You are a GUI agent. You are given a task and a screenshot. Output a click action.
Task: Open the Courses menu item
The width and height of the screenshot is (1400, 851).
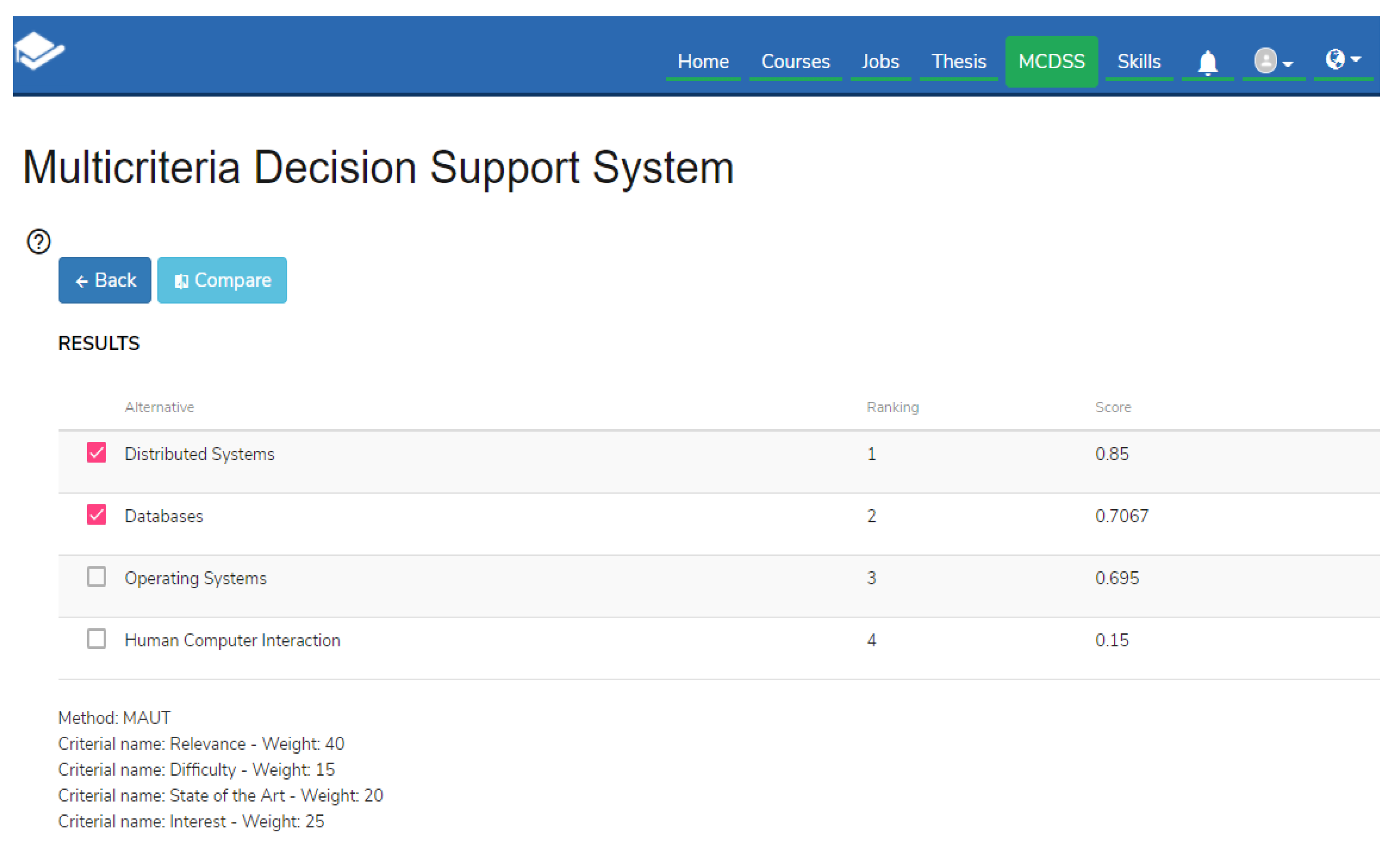point(795,61)
